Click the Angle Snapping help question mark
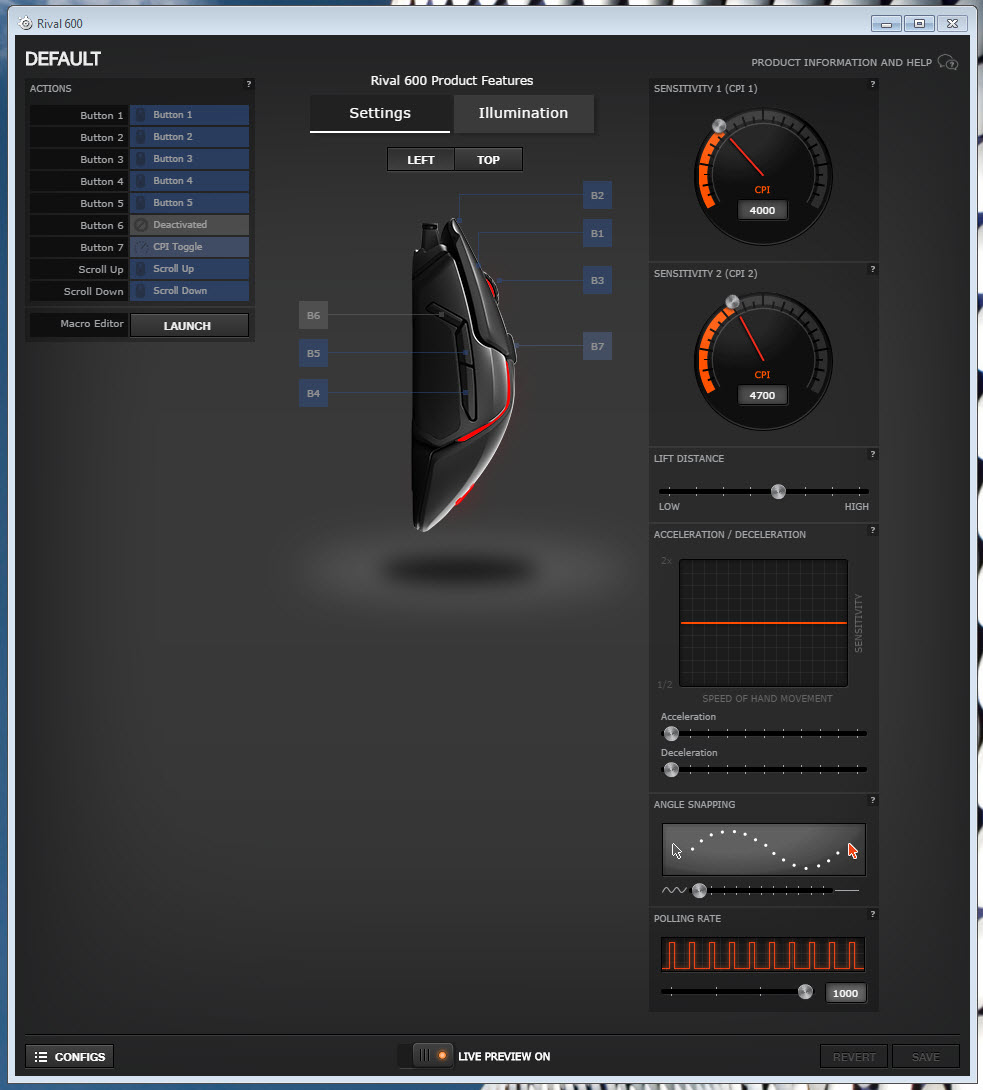 [x=872, y=800]
